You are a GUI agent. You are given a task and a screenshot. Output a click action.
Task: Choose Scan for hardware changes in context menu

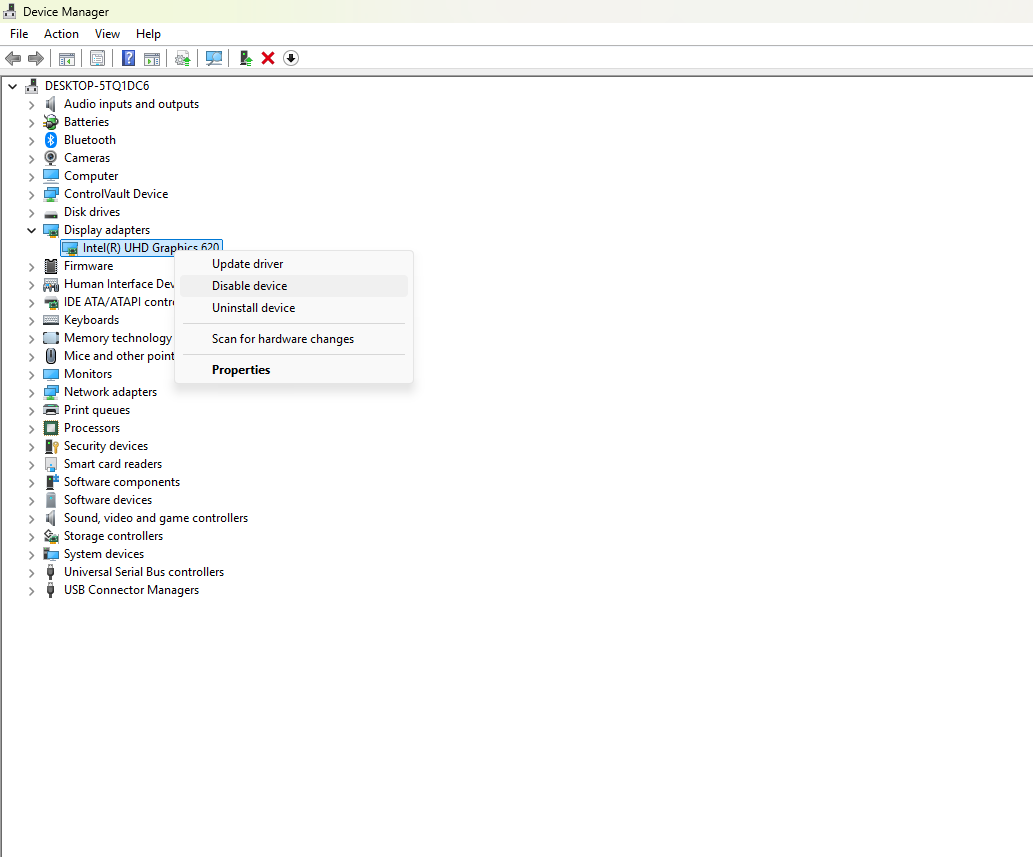click(294, 339)
